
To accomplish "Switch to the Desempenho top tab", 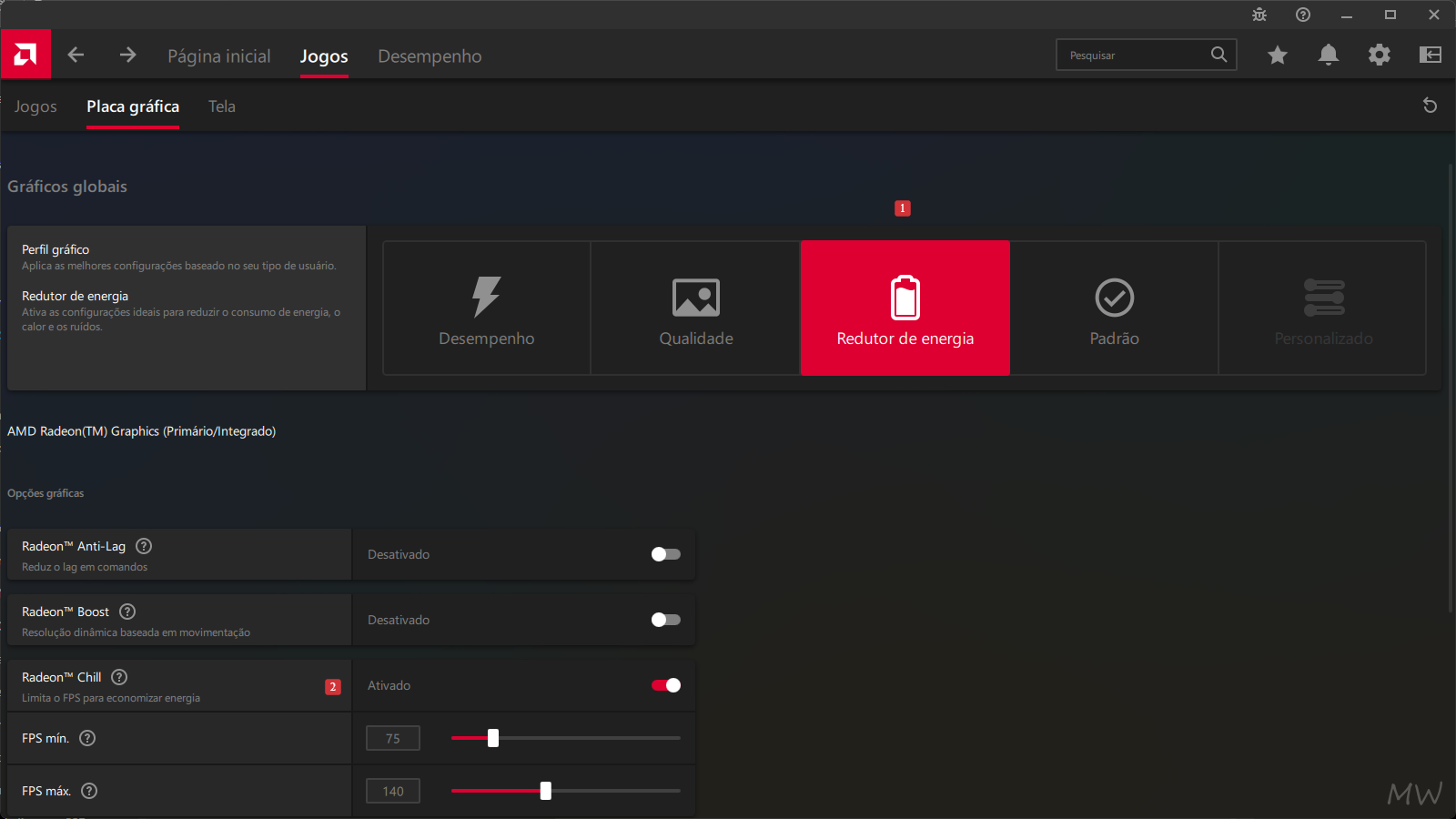I will [430, 56].
